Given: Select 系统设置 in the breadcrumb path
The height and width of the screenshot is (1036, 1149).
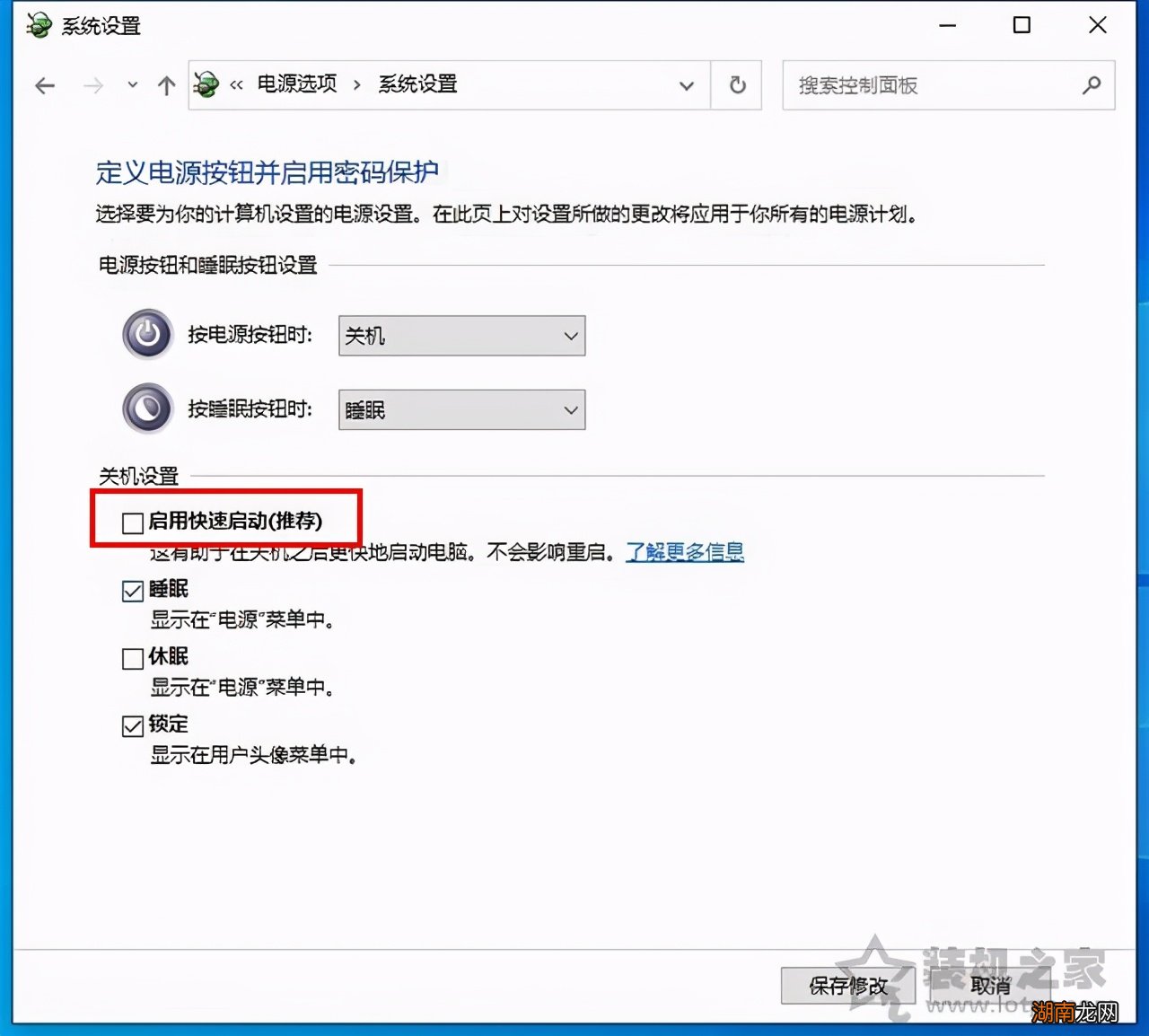Looking at the screenshot, I should [x=416, y=83].
